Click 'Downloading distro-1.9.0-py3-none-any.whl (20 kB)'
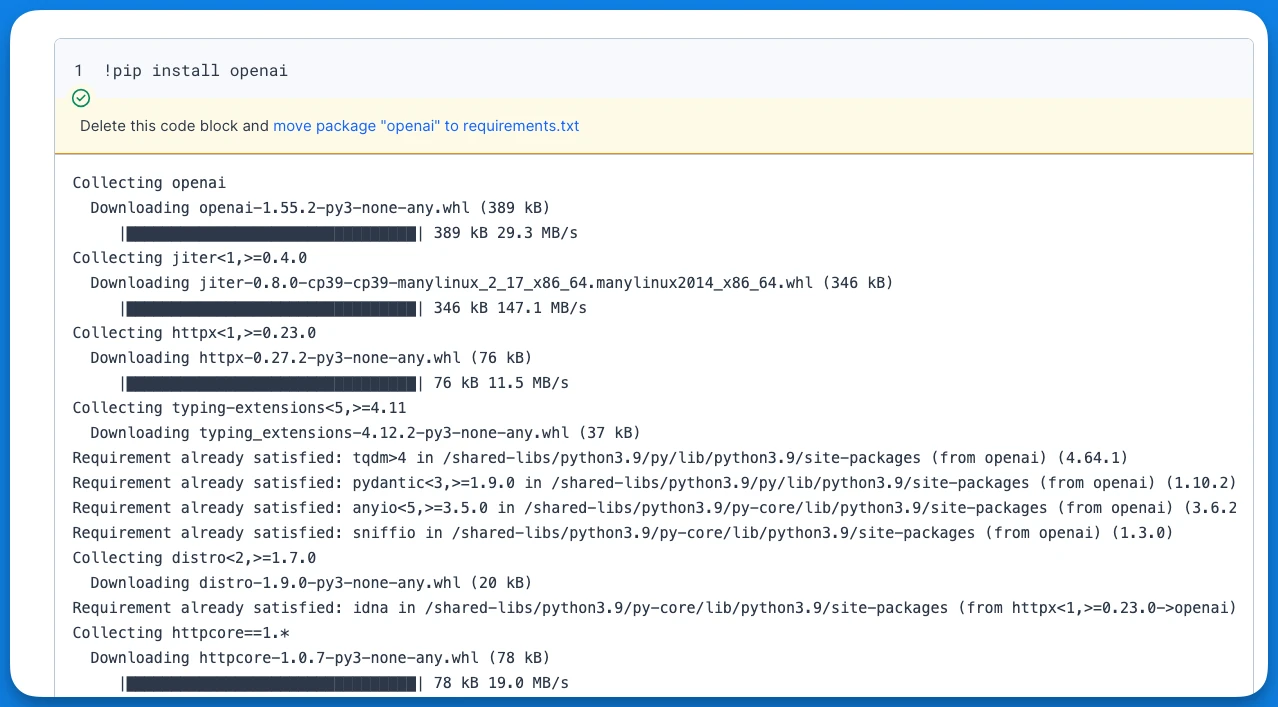This screenshot has width=1278, height=707. click(311, 583)
